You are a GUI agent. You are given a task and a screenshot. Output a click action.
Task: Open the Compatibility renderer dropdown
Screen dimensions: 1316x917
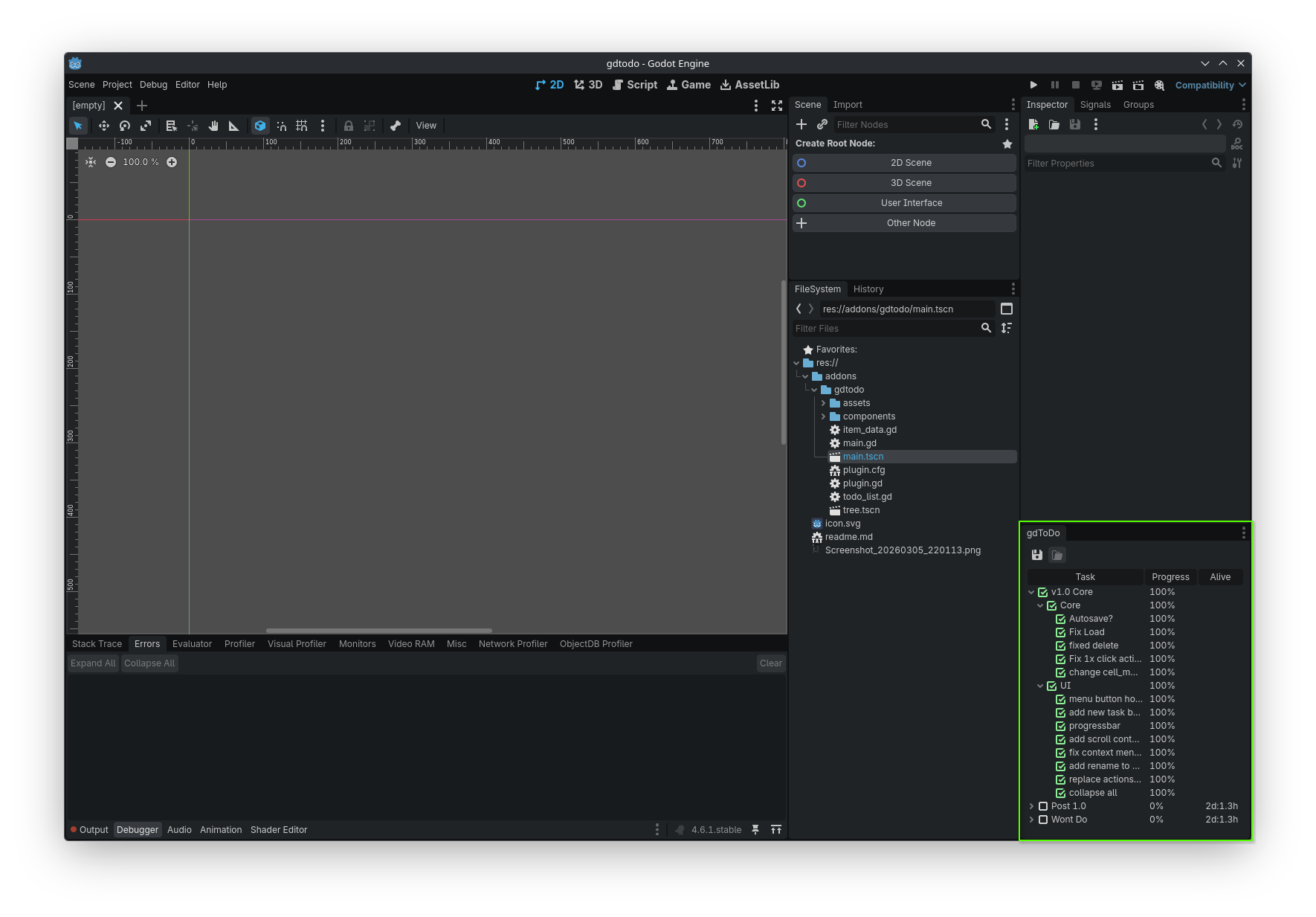[1210, 86]
